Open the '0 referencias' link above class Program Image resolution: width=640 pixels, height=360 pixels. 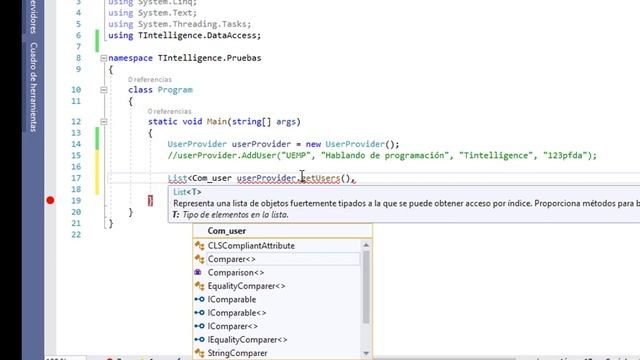(150, 80)
